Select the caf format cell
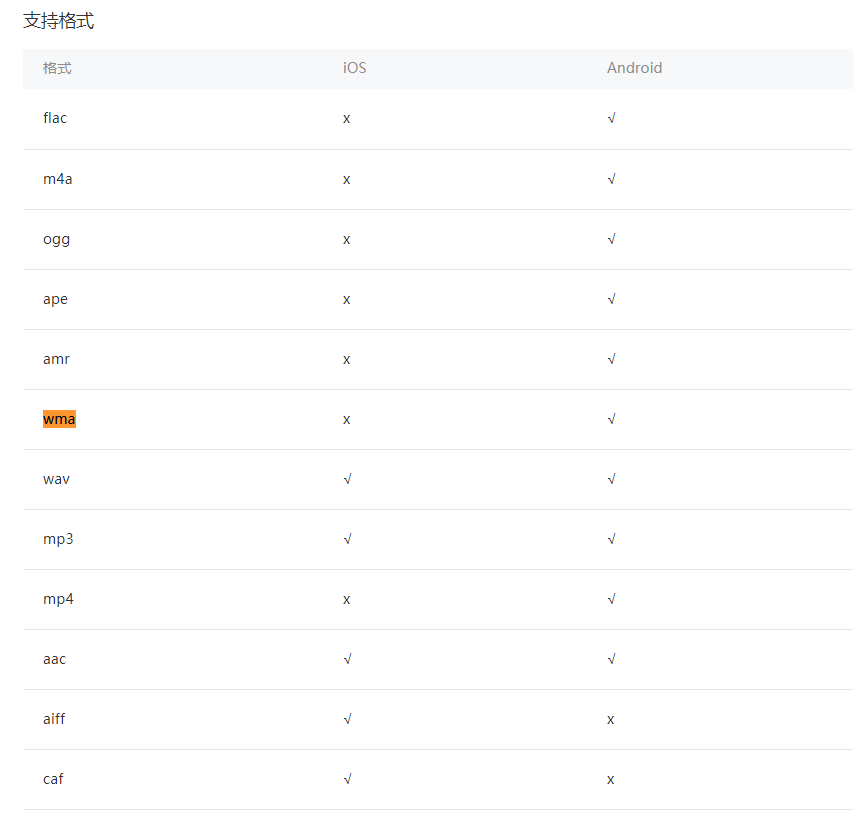 [x=53, y=779]
